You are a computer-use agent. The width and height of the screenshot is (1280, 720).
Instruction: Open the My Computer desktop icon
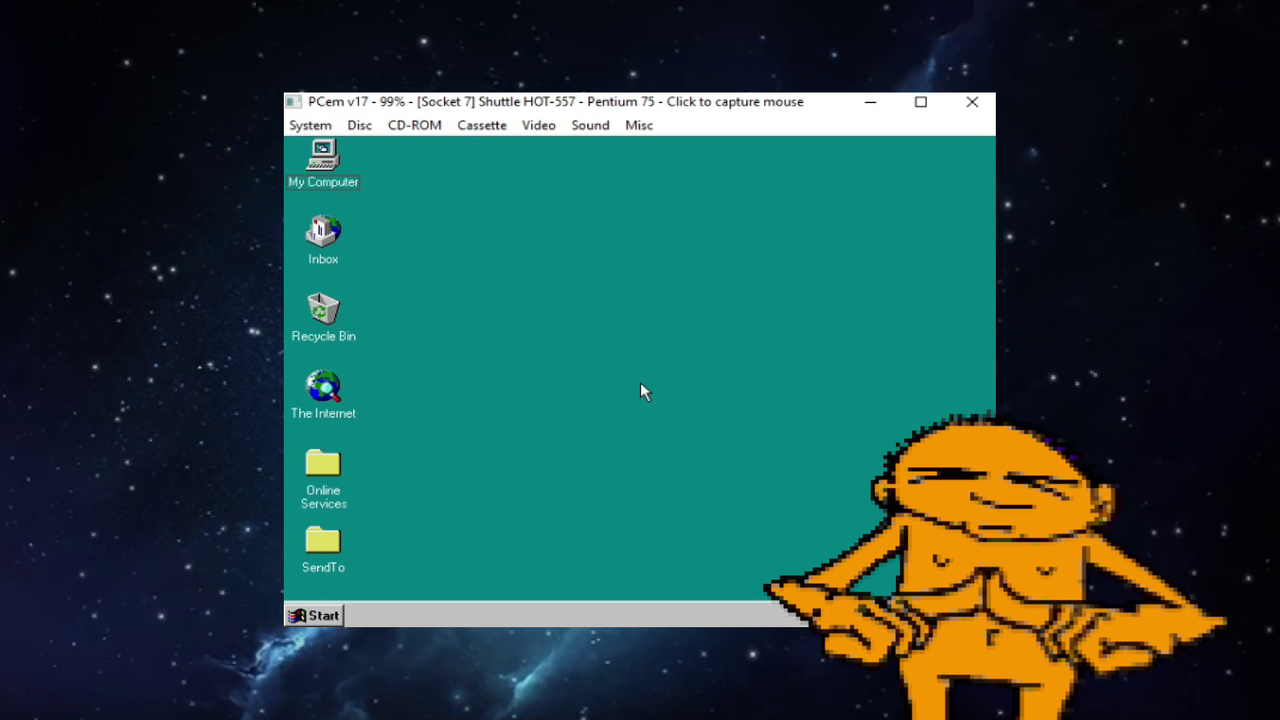click(323, 157)
